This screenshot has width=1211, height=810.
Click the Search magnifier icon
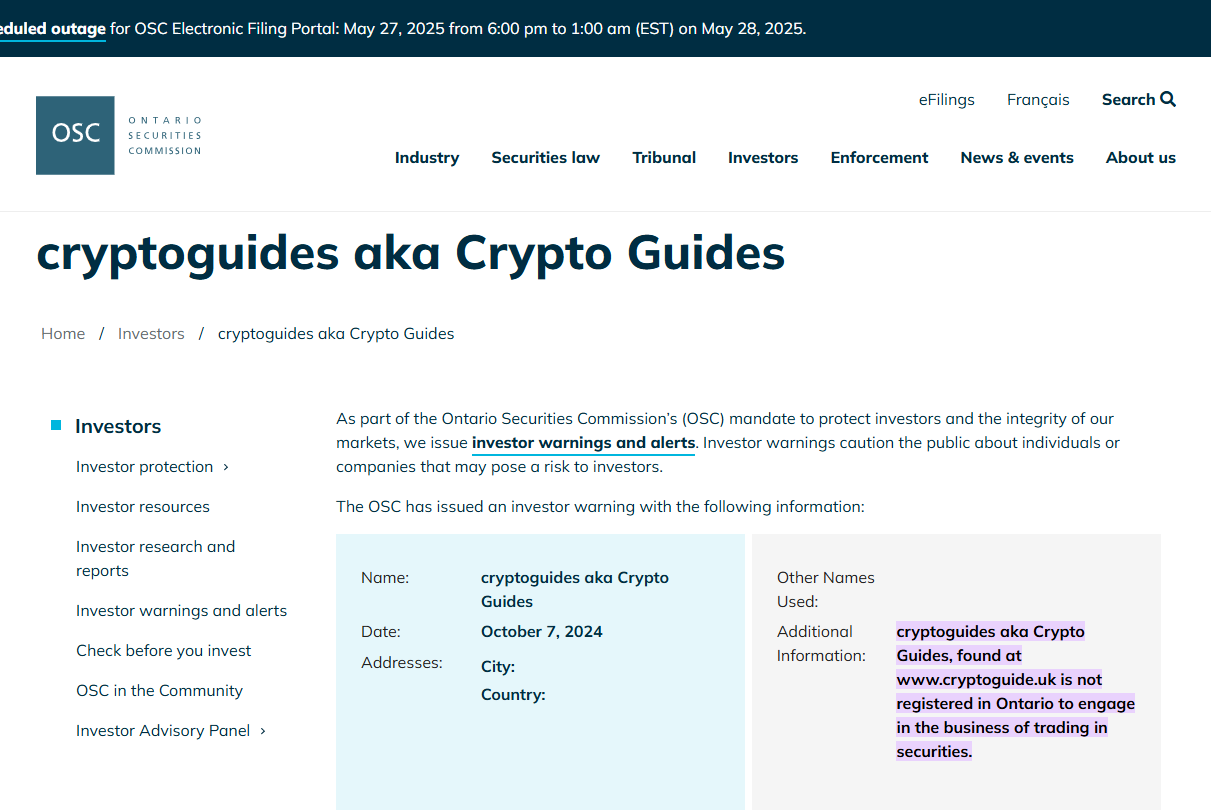click(x=1168, y=99)
